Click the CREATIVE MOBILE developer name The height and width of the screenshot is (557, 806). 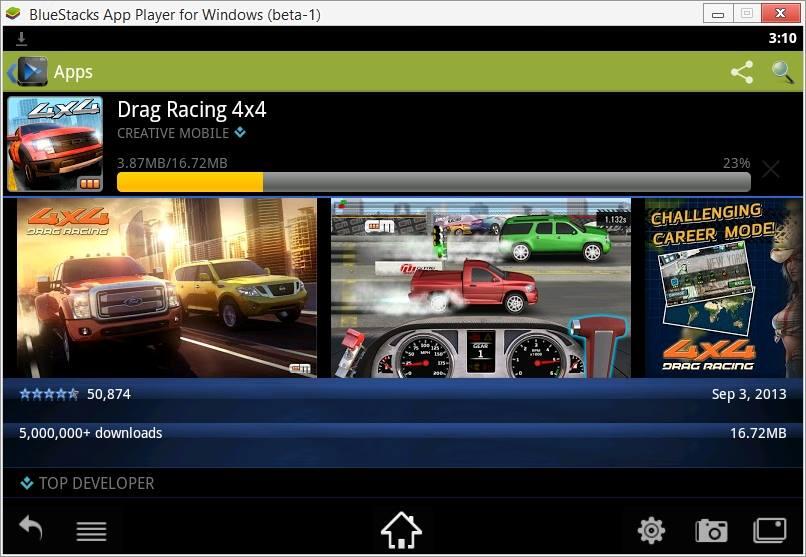[x=173, y=133]
